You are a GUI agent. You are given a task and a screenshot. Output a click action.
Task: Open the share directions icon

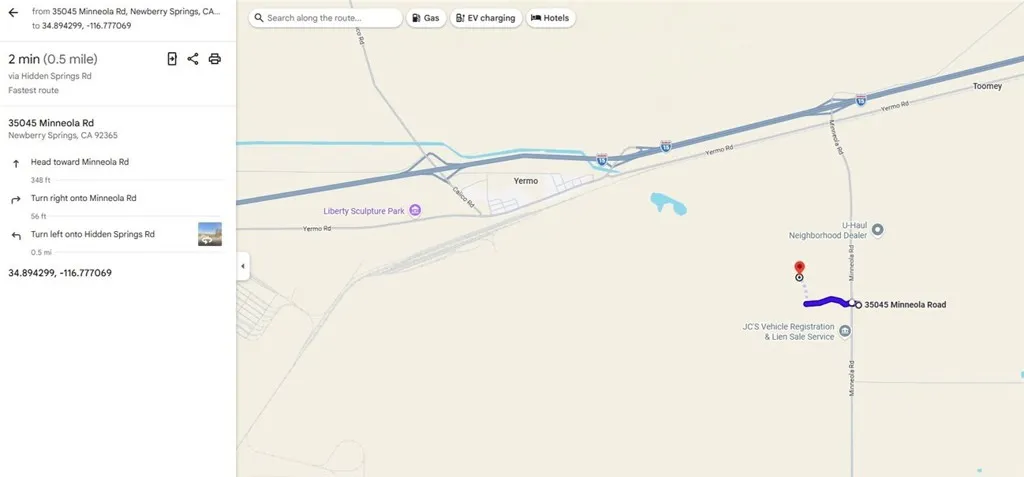pos(193,59)
